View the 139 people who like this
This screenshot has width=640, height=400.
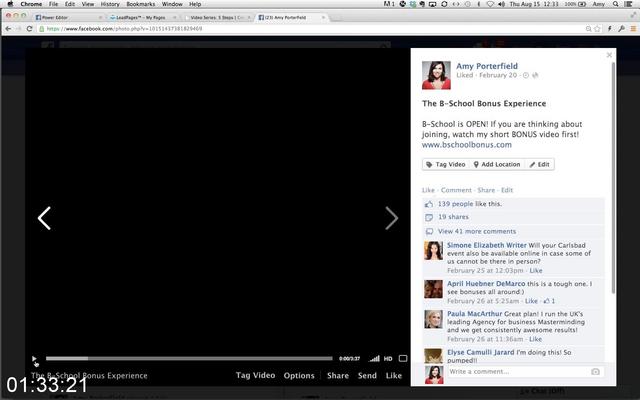(458, 204)
